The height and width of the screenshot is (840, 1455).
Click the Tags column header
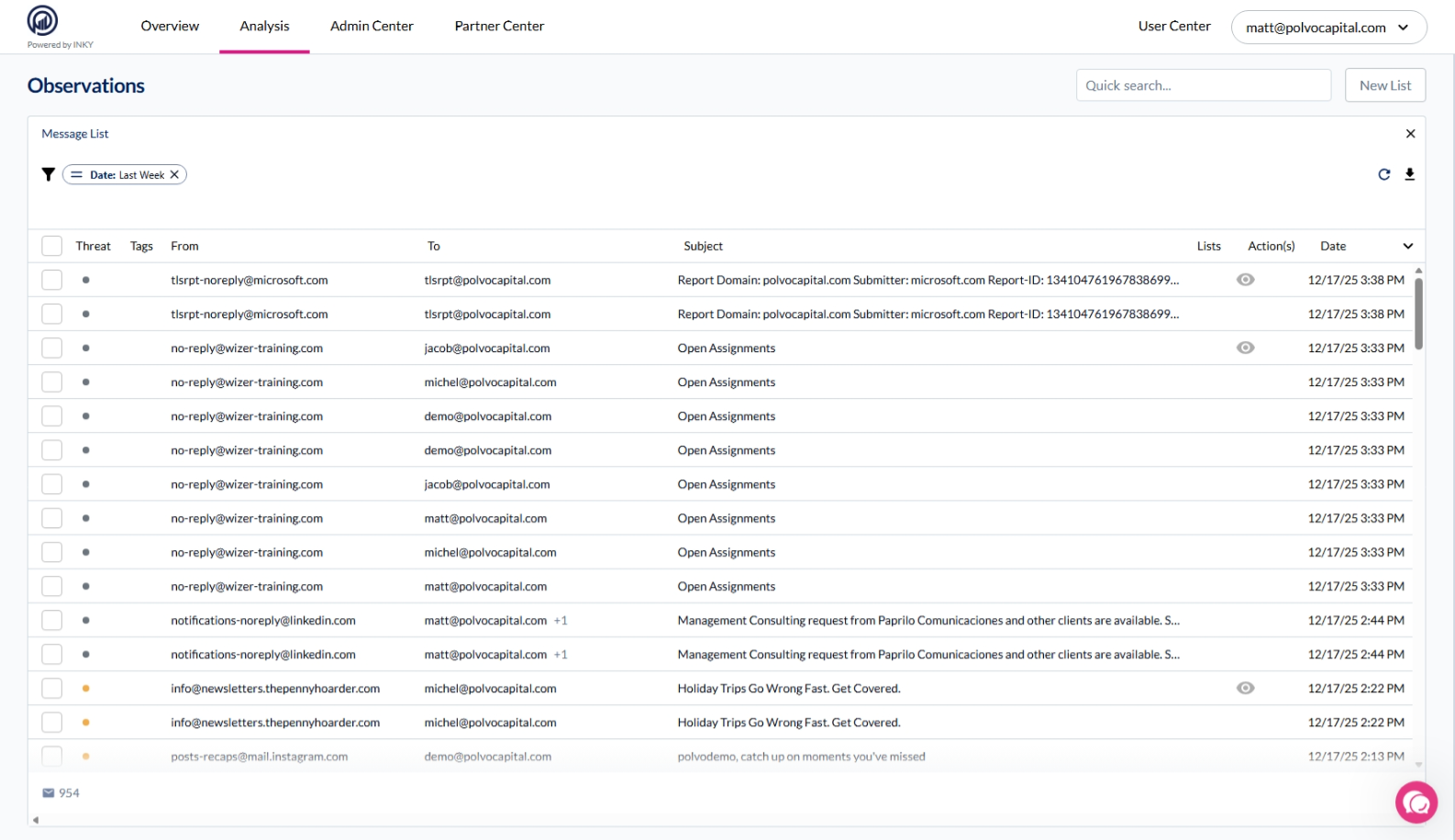141,246
